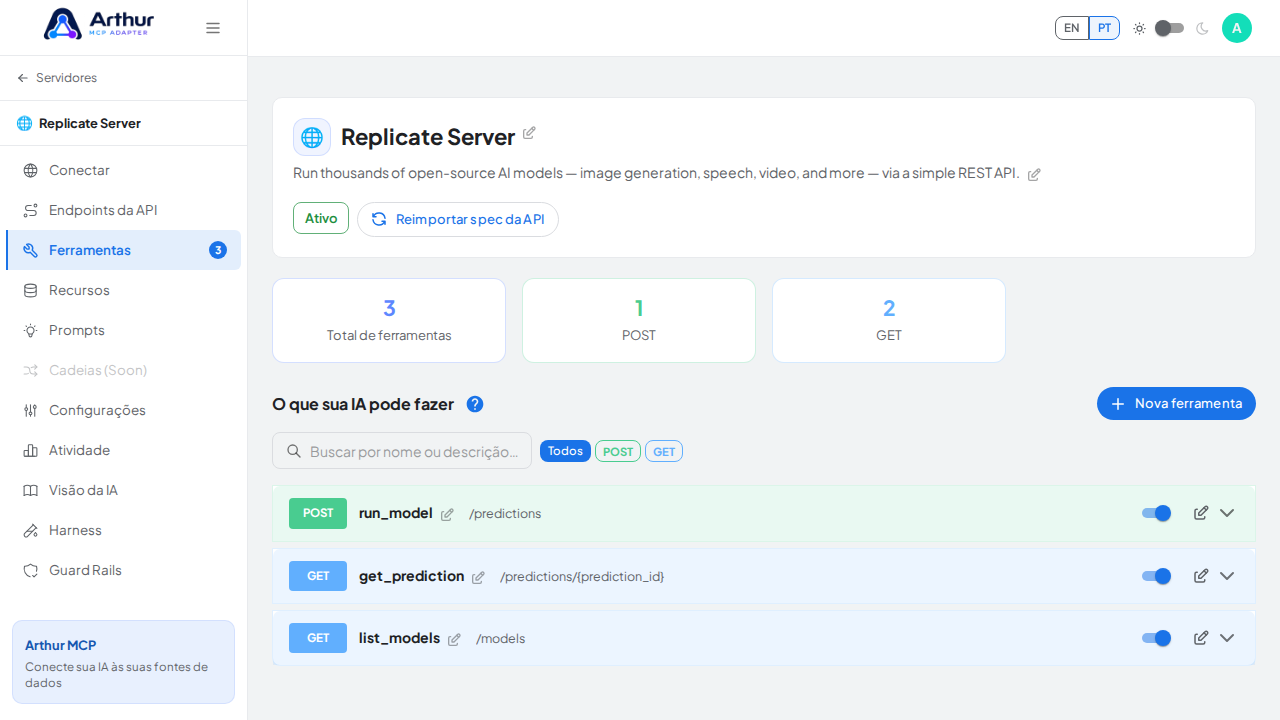This screenshot has width=1280, height=720.
Task: Click the tool search input field
Action: 402,451
